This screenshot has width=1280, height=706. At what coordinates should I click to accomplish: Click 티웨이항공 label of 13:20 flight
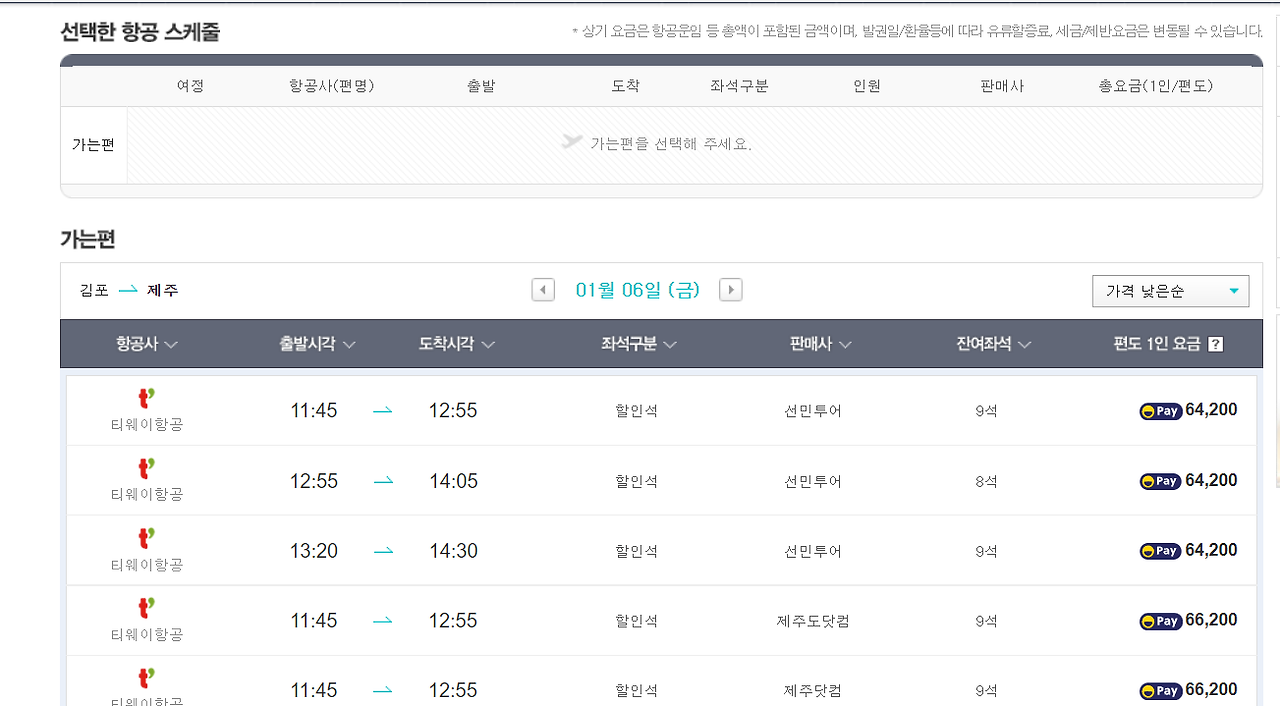point(147,565)
